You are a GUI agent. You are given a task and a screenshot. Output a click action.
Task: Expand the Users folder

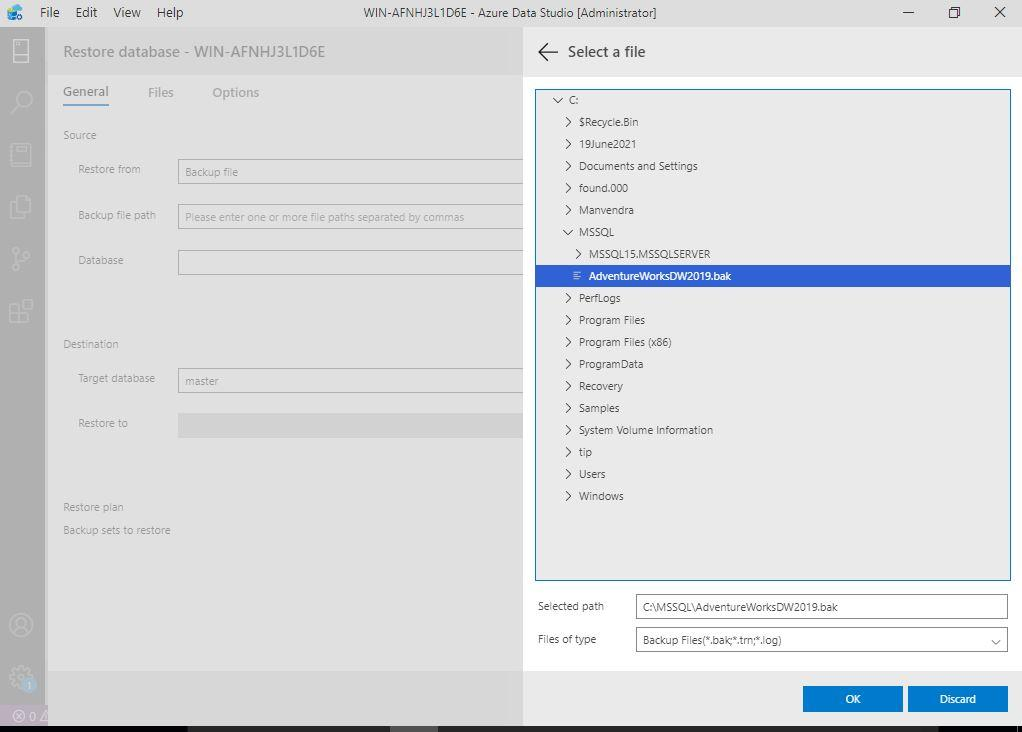tap(568, 474)
